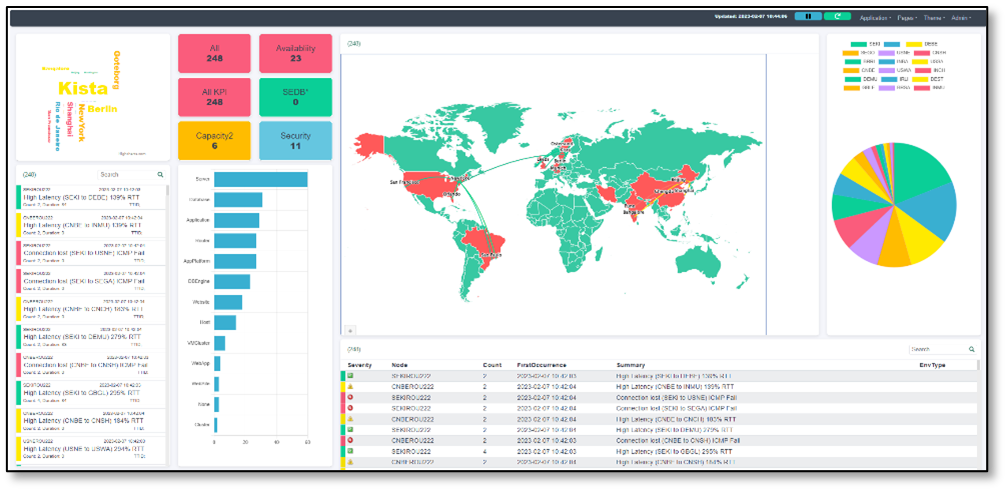Open the Application dropdown menu
Viewport: 1007px width, 491px height.
(875, 18)
